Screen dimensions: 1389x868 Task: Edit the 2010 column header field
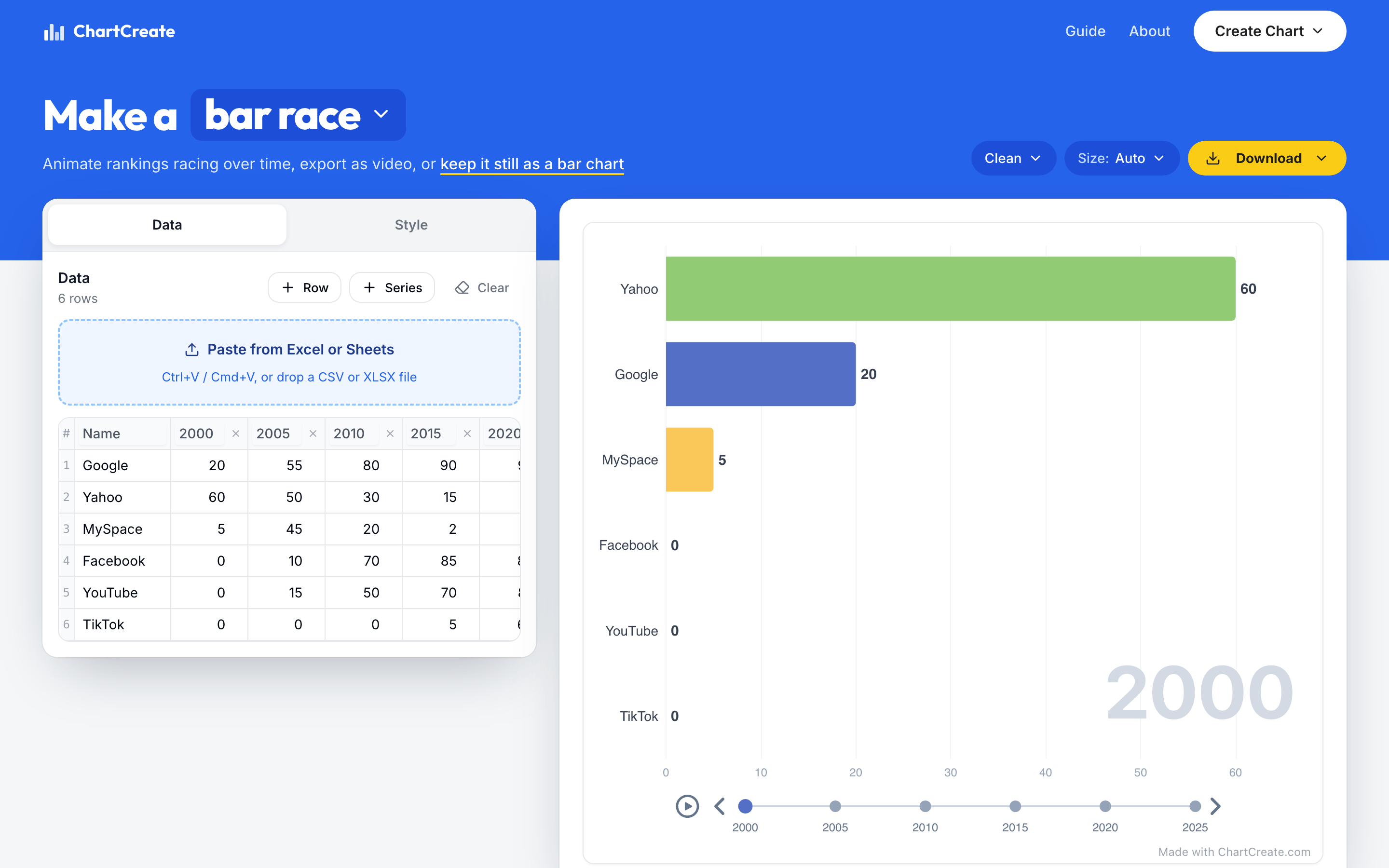[353, 434]
